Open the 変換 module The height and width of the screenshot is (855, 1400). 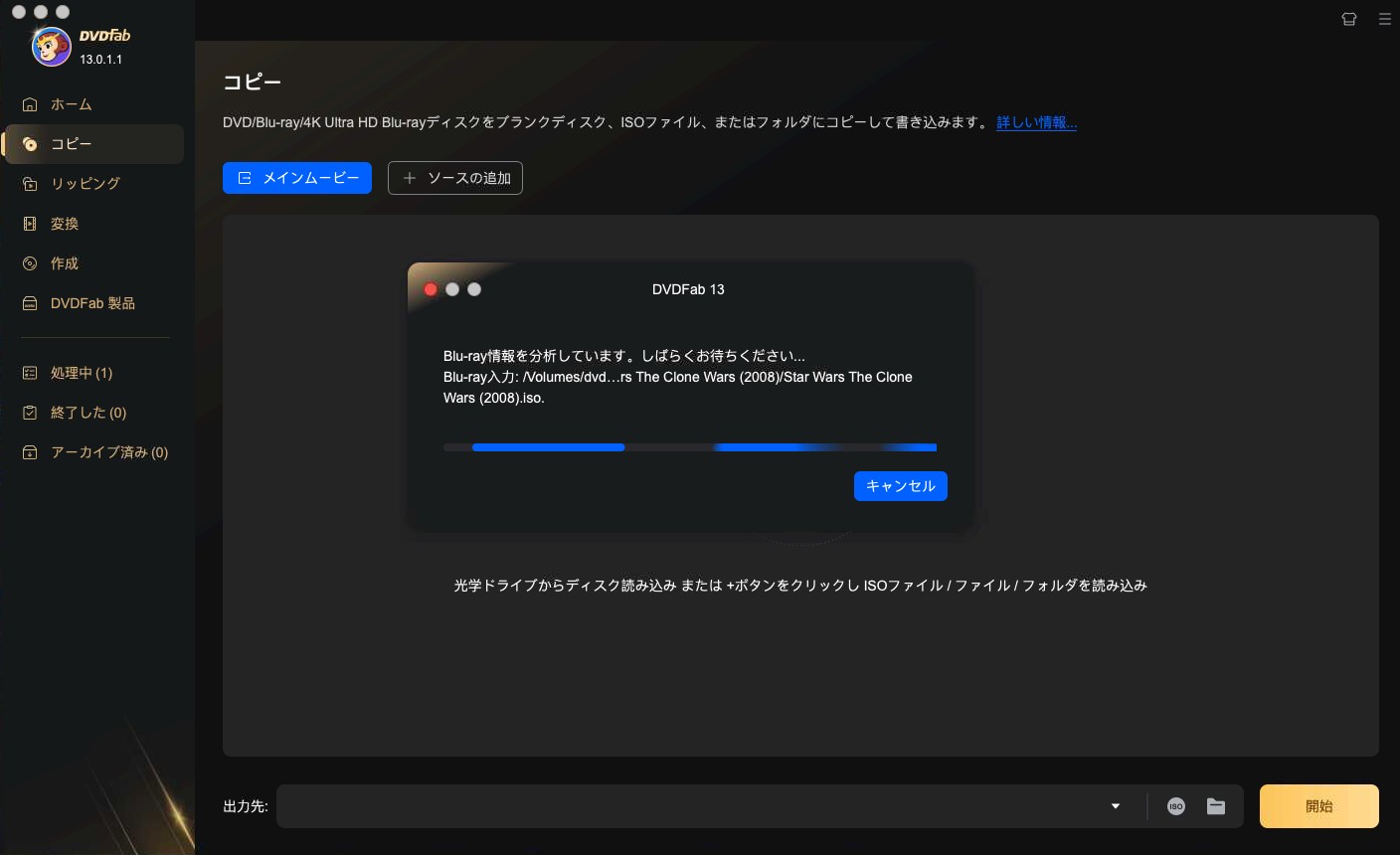coord(94,224)
